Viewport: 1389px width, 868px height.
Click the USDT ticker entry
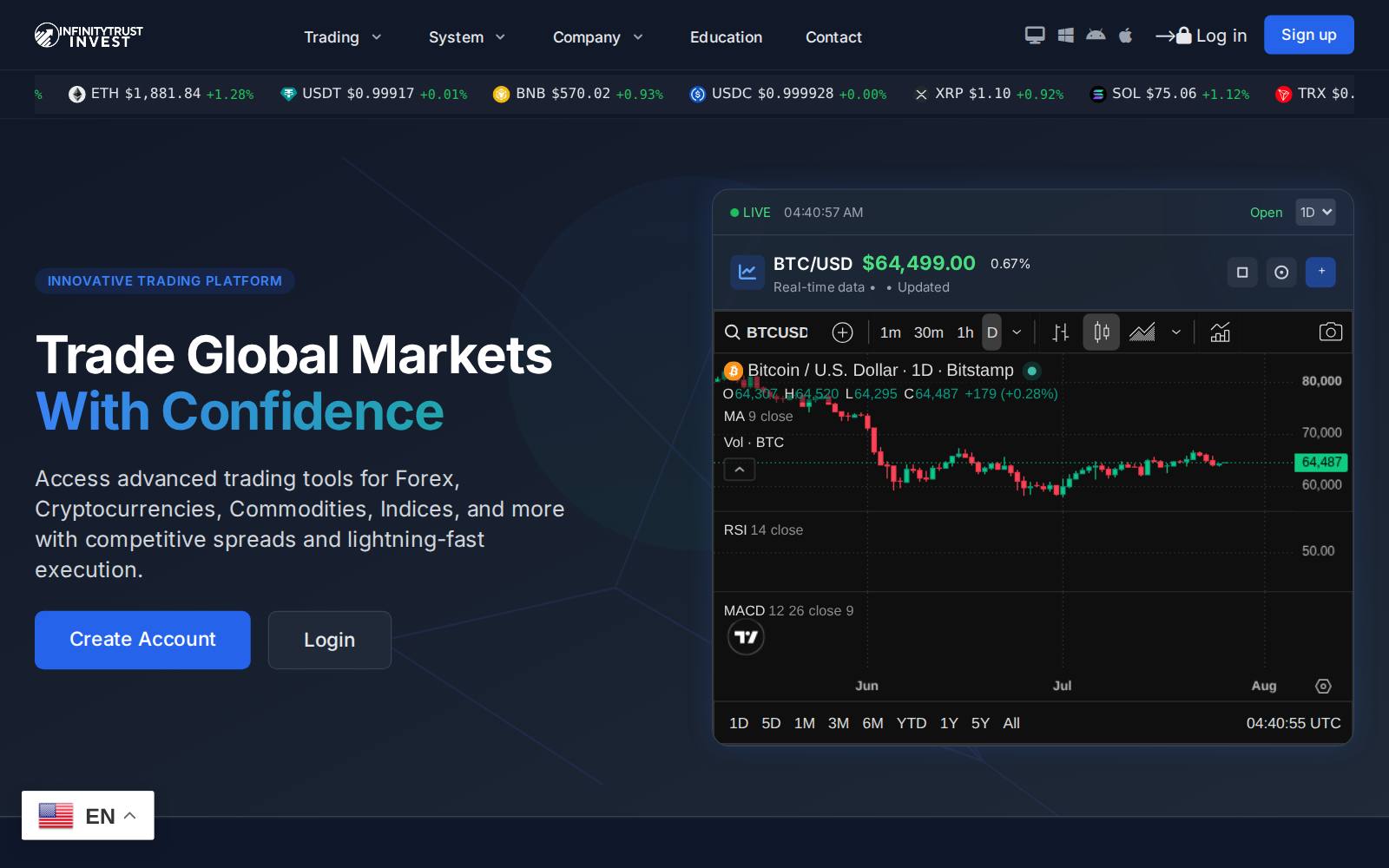pos(373,94)
